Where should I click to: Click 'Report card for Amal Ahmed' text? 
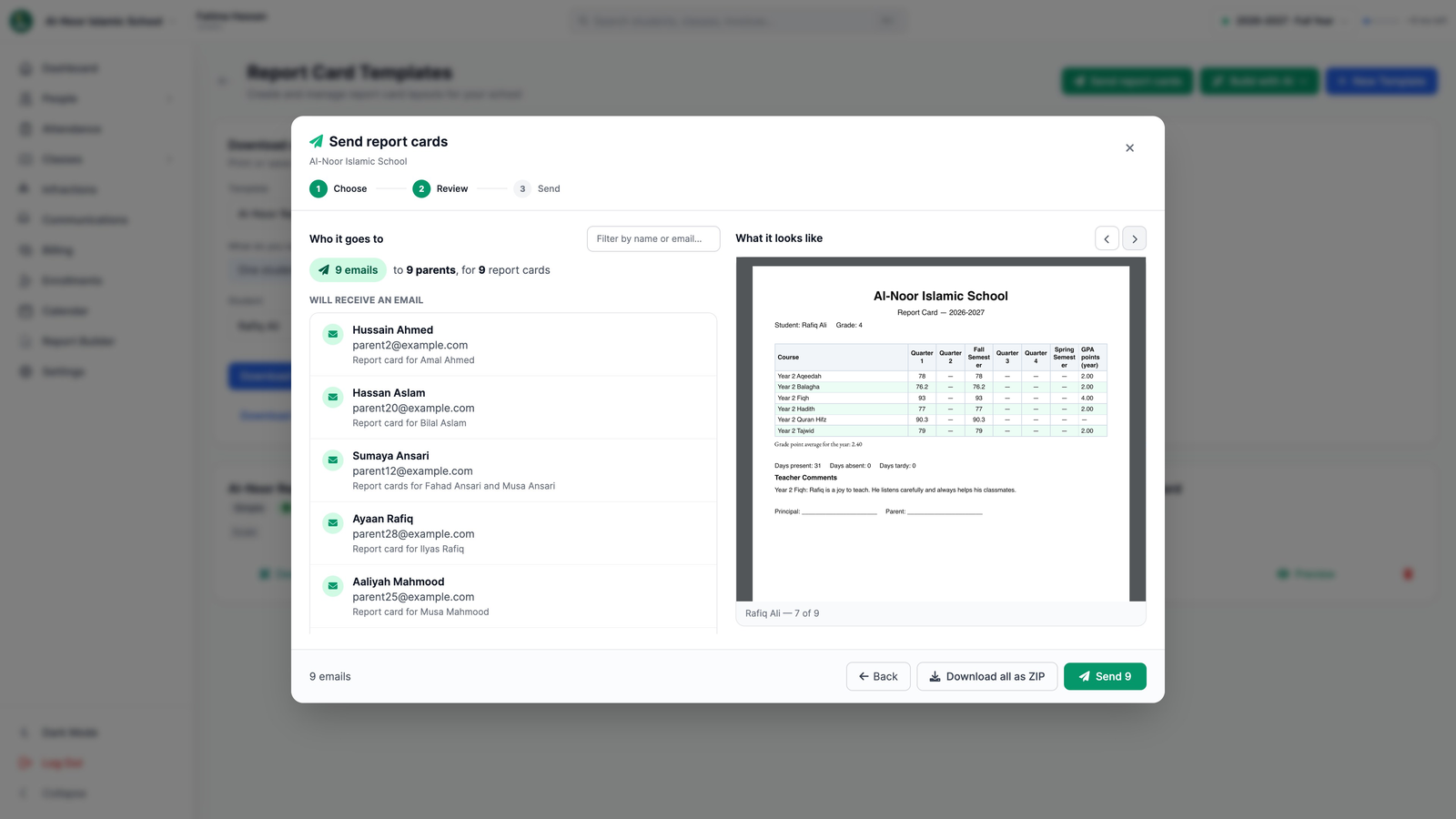[413, 360]
